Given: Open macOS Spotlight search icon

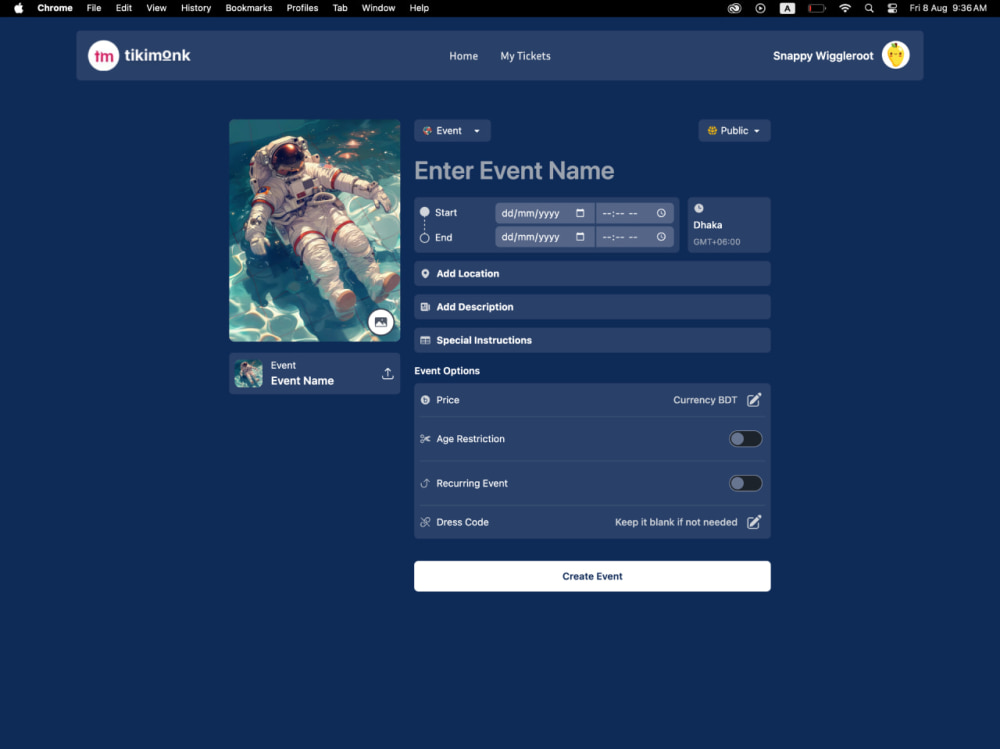Looking at the screenshot, I should tap(869, 8).
